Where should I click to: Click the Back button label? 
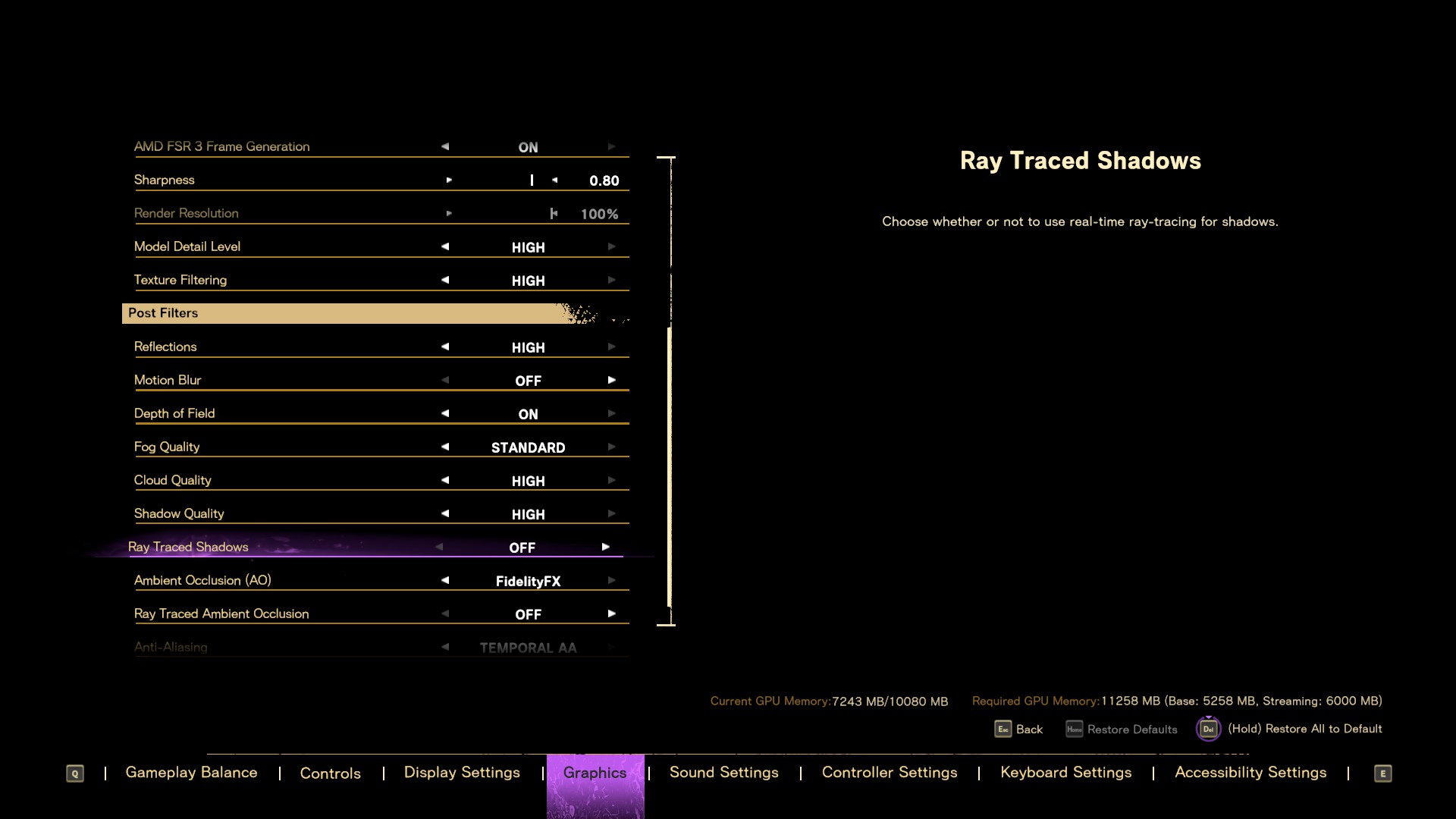tap(1029, 729)
